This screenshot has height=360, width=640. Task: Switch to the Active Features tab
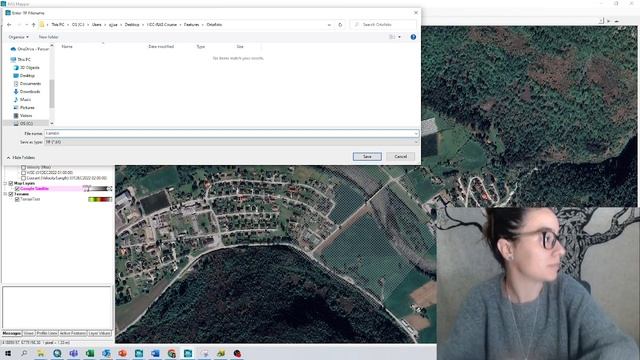[x=73, y=333]
